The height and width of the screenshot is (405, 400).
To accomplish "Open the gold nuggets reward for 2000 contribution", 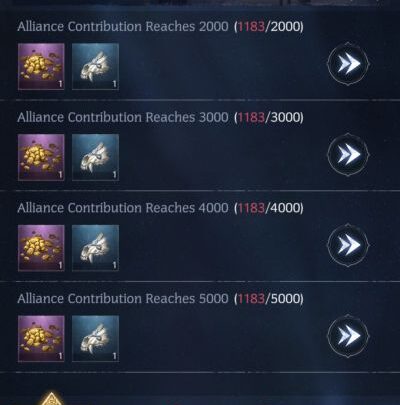I will pyautogui.click(x=41, y=66).
